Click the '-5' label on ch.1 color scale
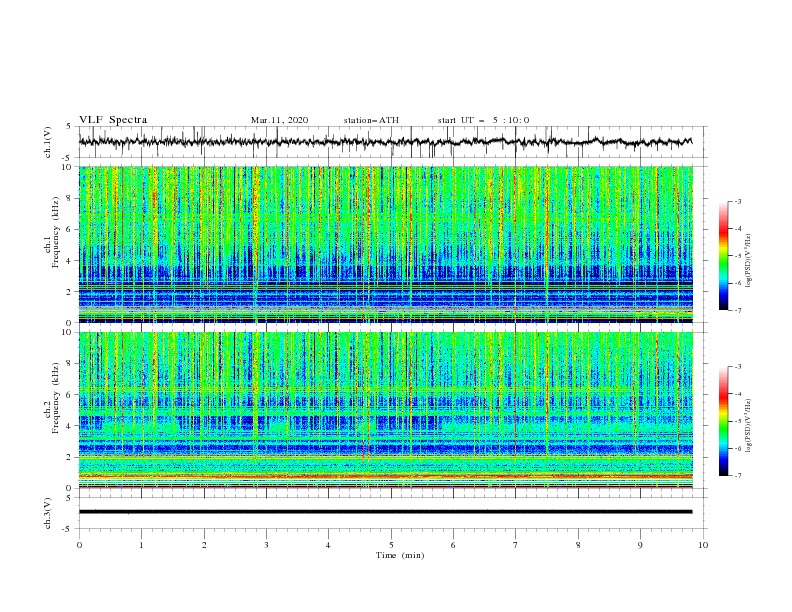This screenshot has width=792, height=612. 738,256
